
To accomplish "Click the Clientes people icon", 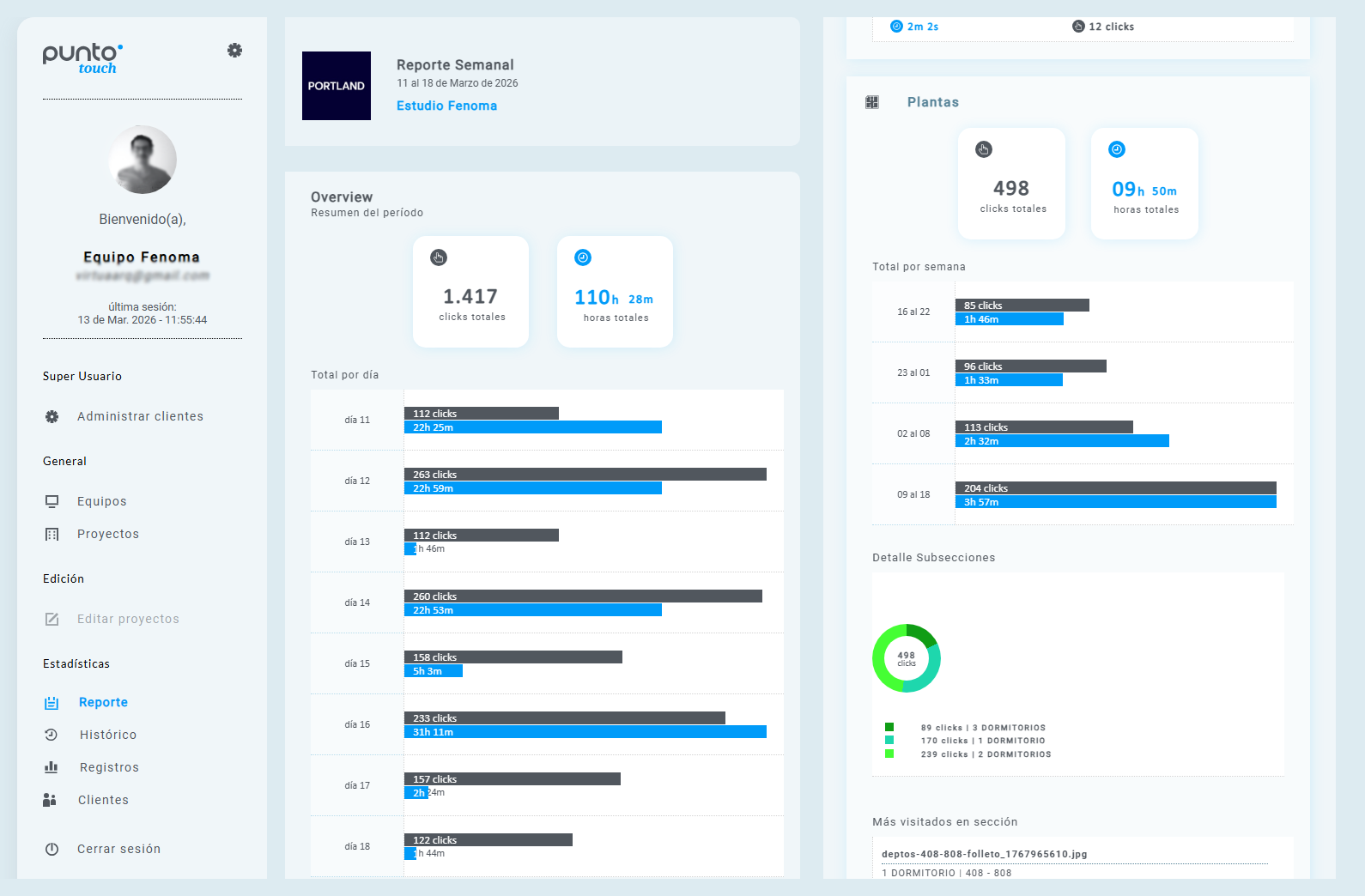I will (x=50, y=800).
